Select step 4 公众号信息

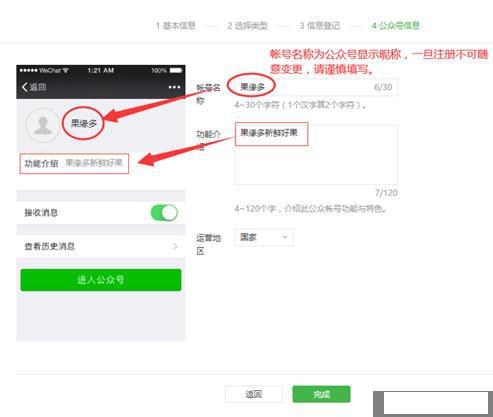click(x=396, y=25)
